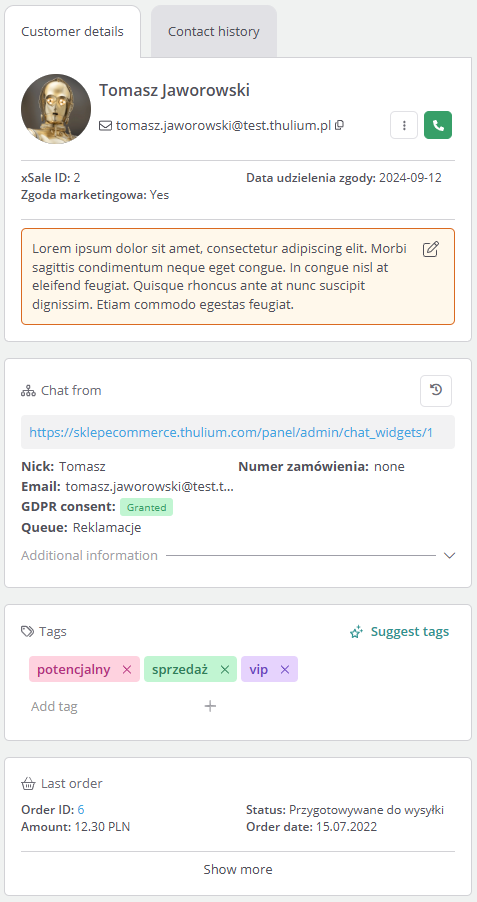Edit the customer note with pencil icon
Screen dimensions: 477x902
(x=430, y=249)
